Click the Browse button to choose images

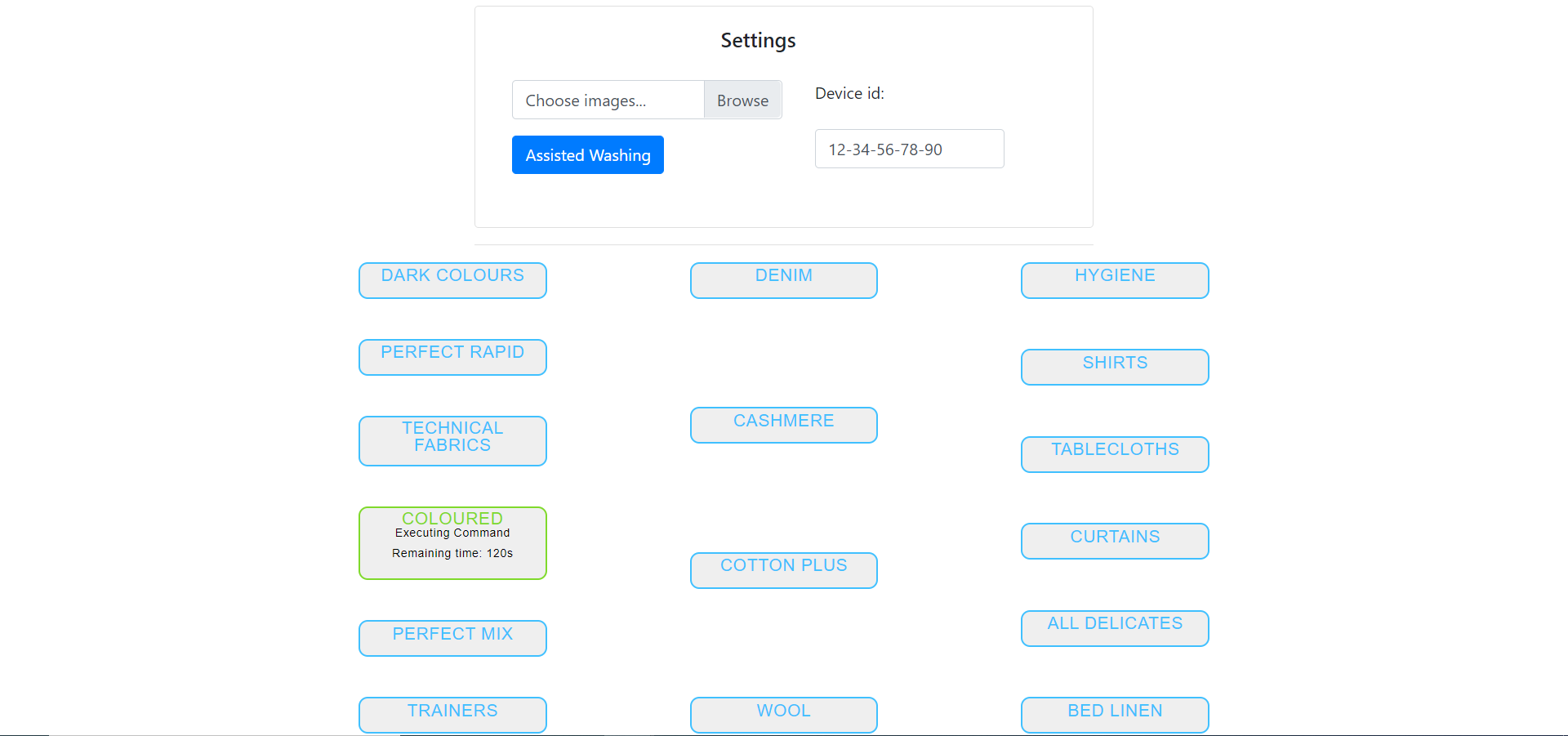742,100
